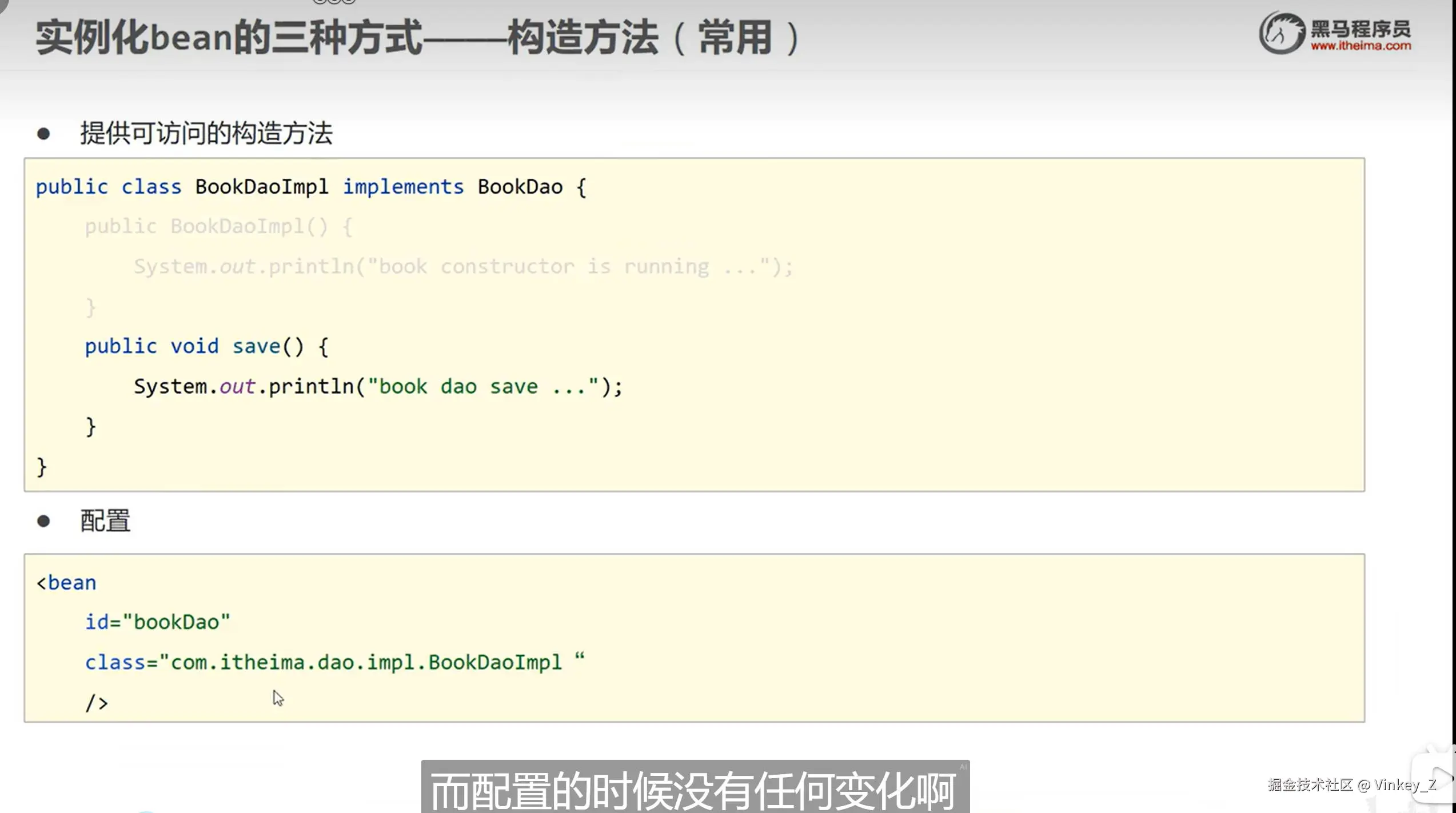Click the gray circle in the top-left corner
The width and height of the screenshot is (1456, 813).
[x=3, y=3]
